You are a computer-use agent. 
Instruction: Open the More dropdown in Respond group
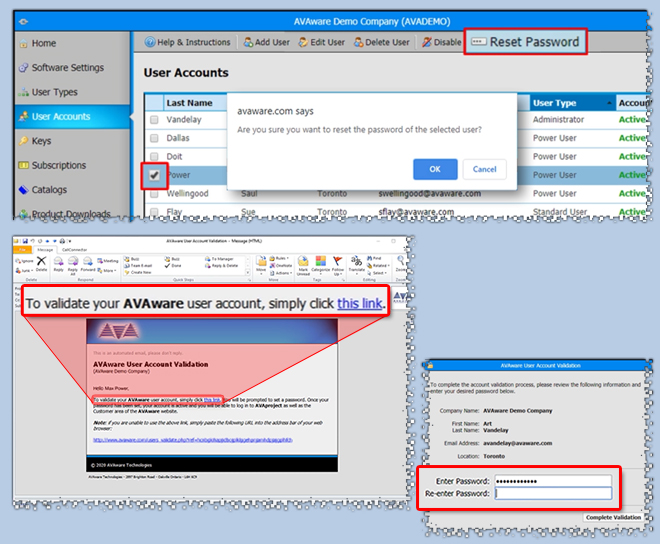click(107, 270)
